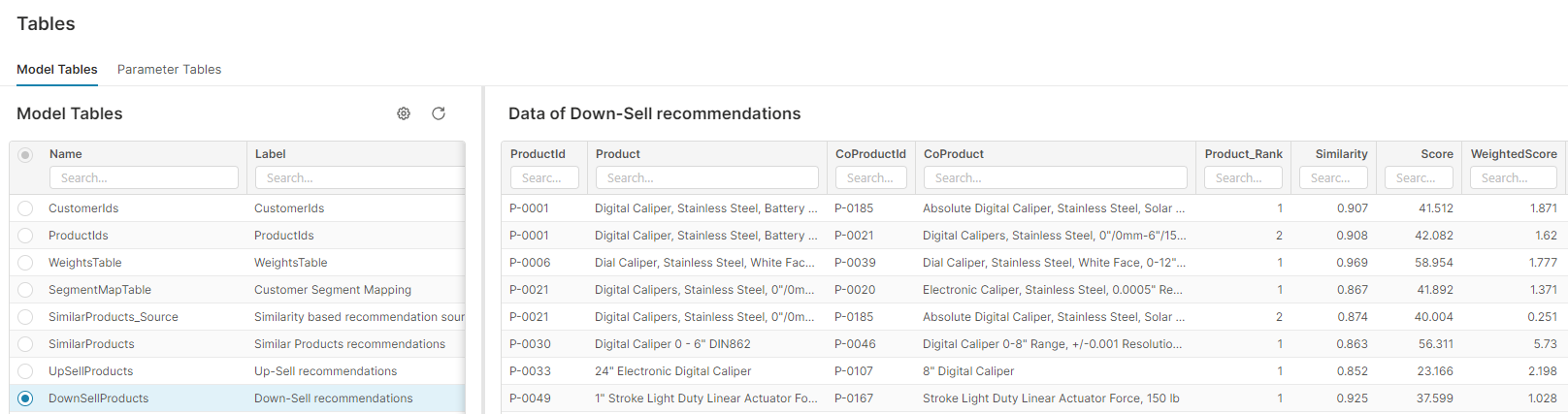This screenshot has height=414, width=1568.
Task: Open the Model Tables tab
Action: tap(57, 69)
